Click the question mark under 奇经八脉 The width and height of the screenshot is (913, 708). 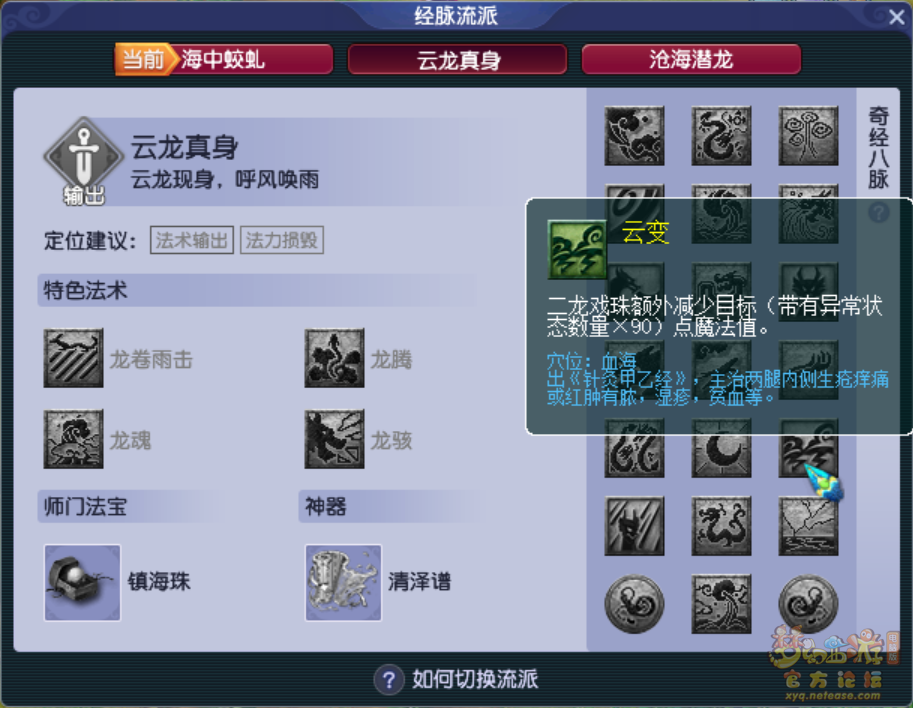pyautogui.click(x=879, y=213)
